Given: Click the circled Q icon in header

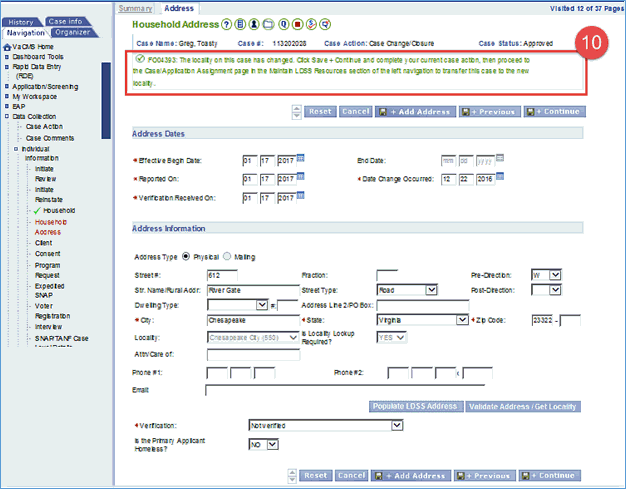Looking at the screenshot, I should click(x=283, y=25).
